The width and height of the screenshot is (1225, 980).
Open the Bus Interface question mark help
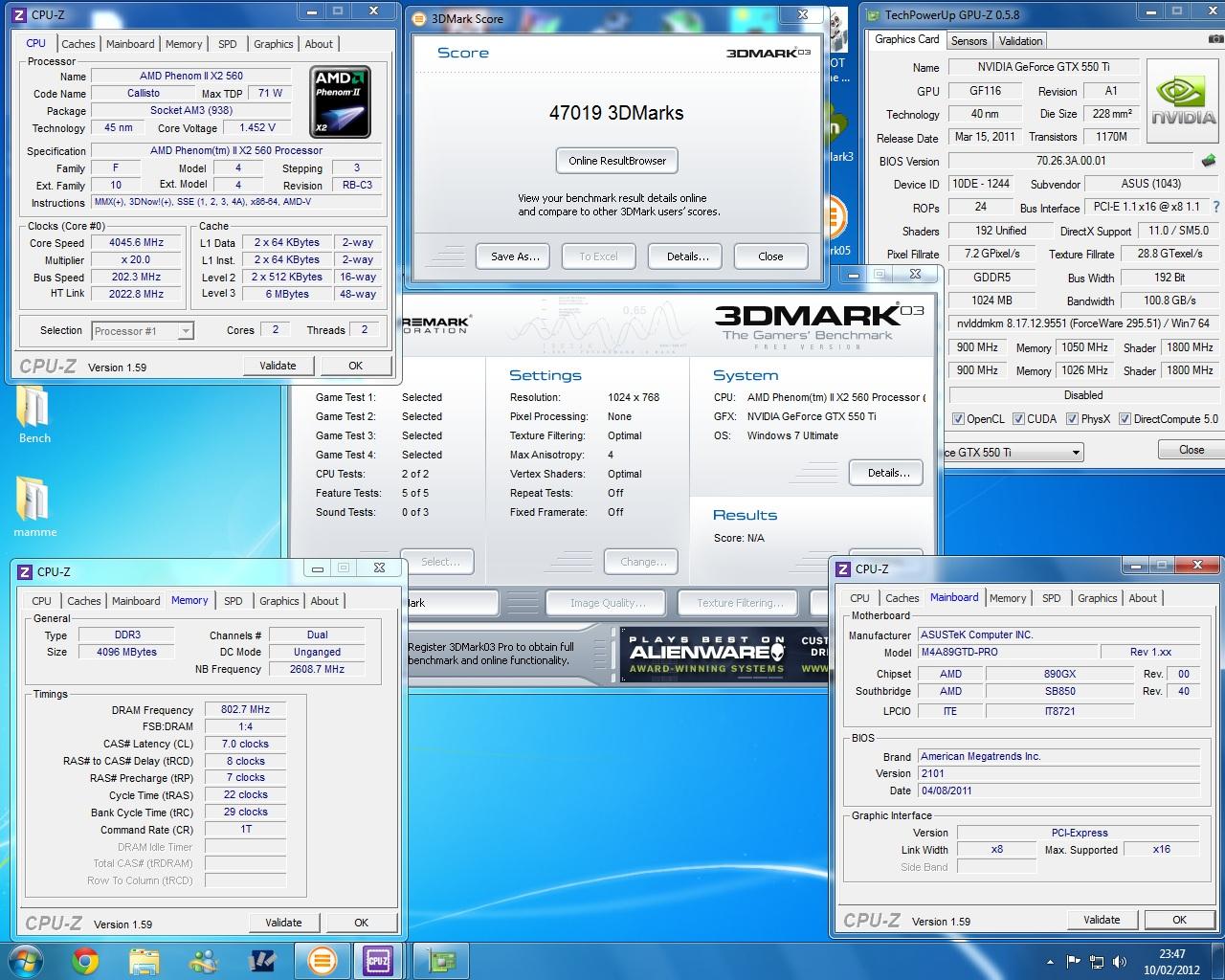(1215, 207)
